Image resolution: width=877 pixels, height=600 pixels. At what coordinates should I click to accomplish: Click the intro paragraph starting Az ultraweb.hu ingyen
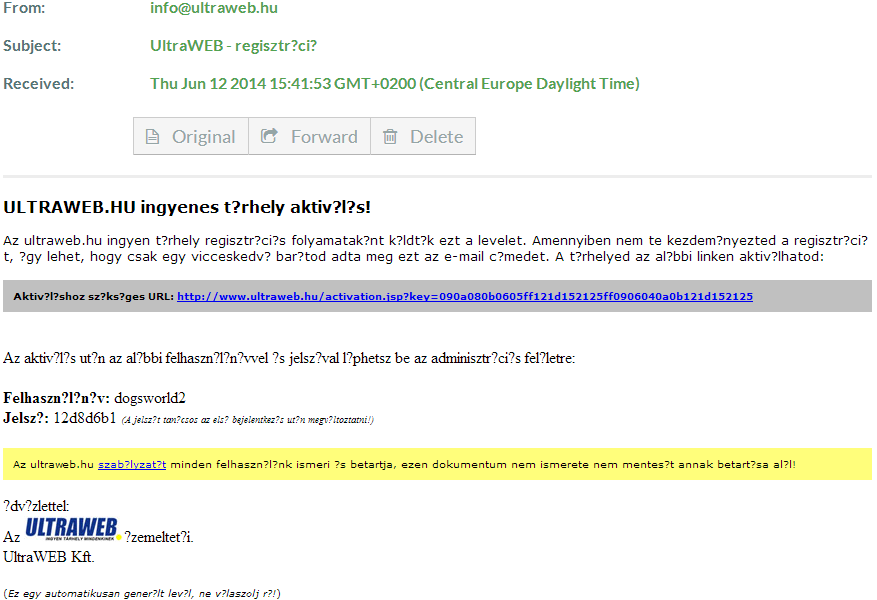436,249
